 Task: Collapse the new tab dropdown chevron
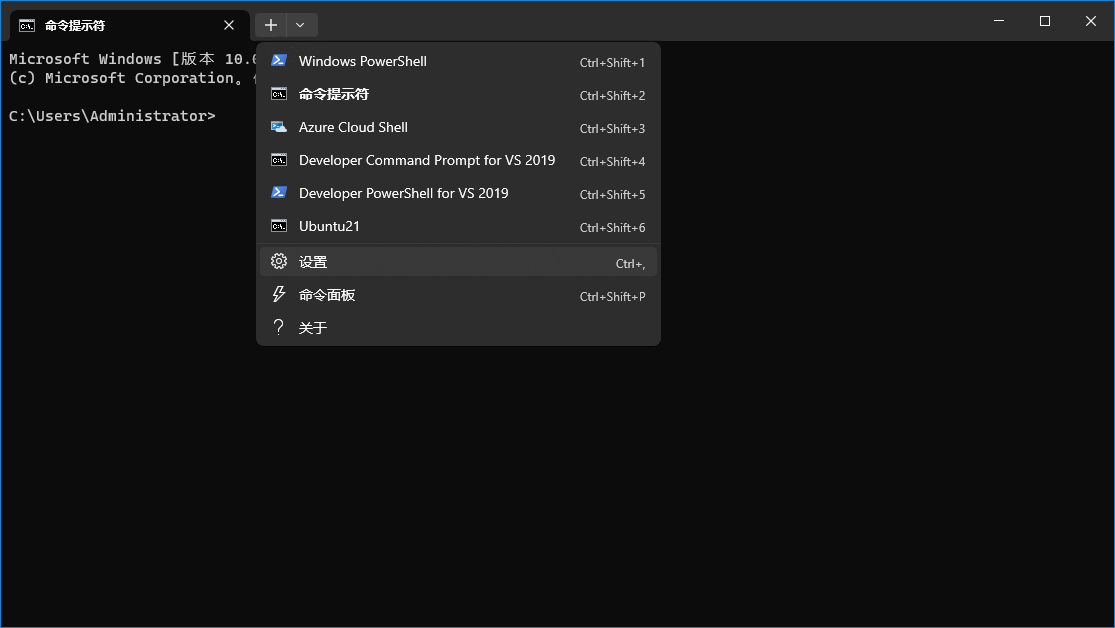[x=300, y=25]
